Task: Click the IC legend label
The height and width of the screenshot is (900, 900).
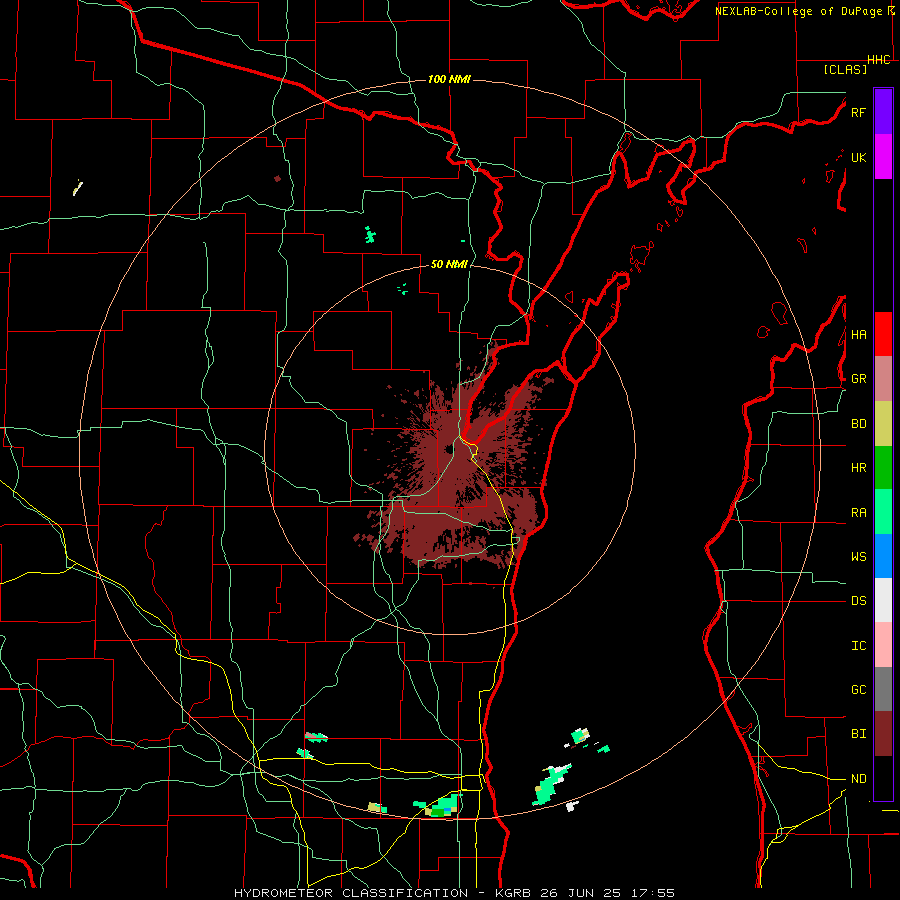Action: [x=858, y=646]
